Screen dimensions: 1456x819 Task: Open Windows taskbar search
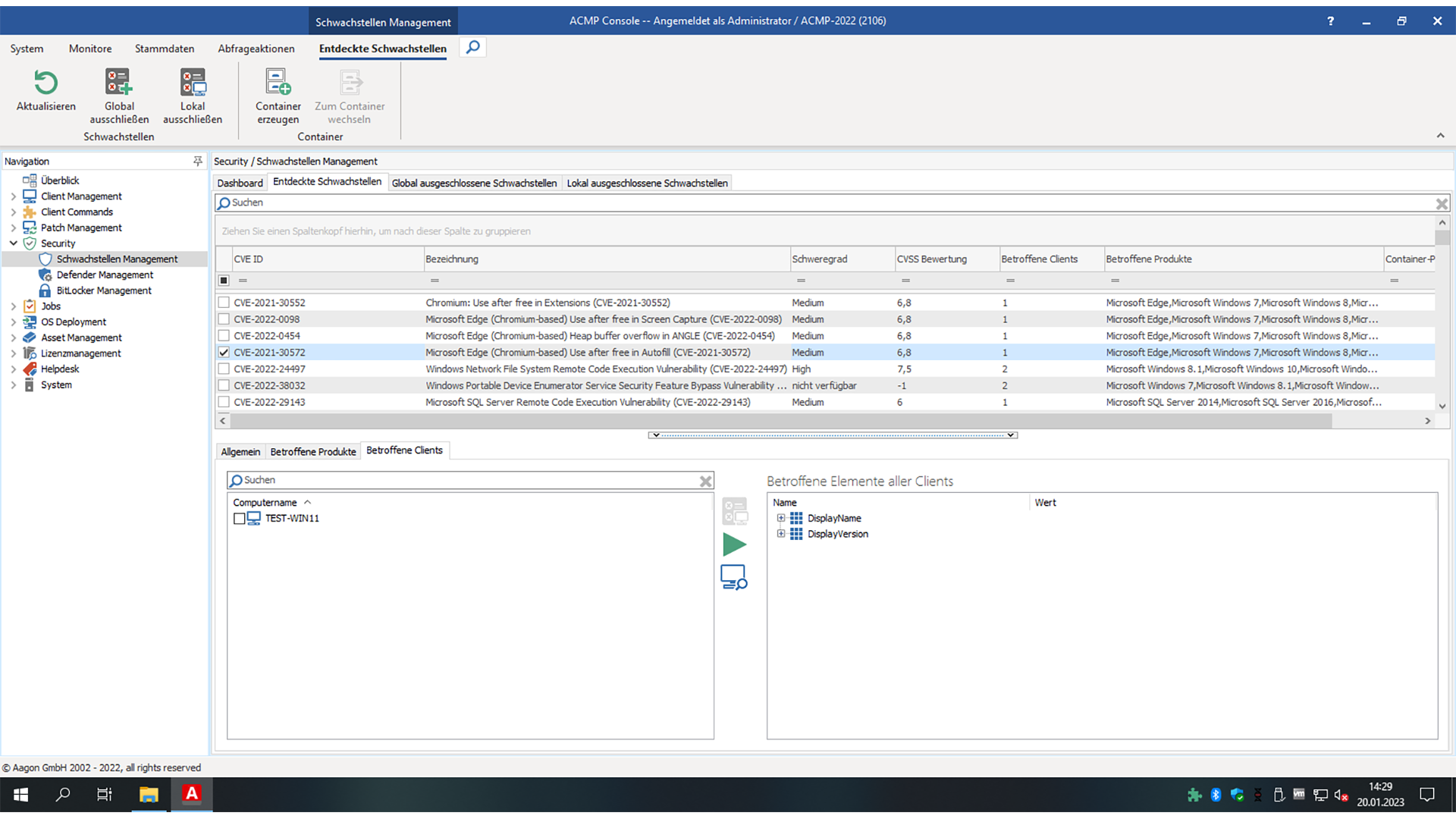[63, 795]
